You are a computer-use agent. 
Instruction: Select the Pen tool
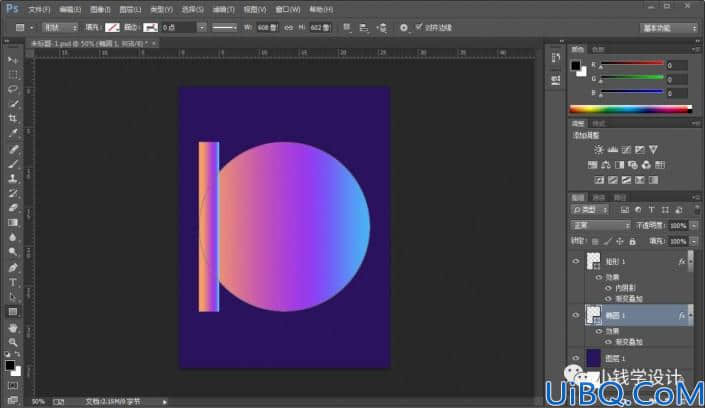pos(13,268)
